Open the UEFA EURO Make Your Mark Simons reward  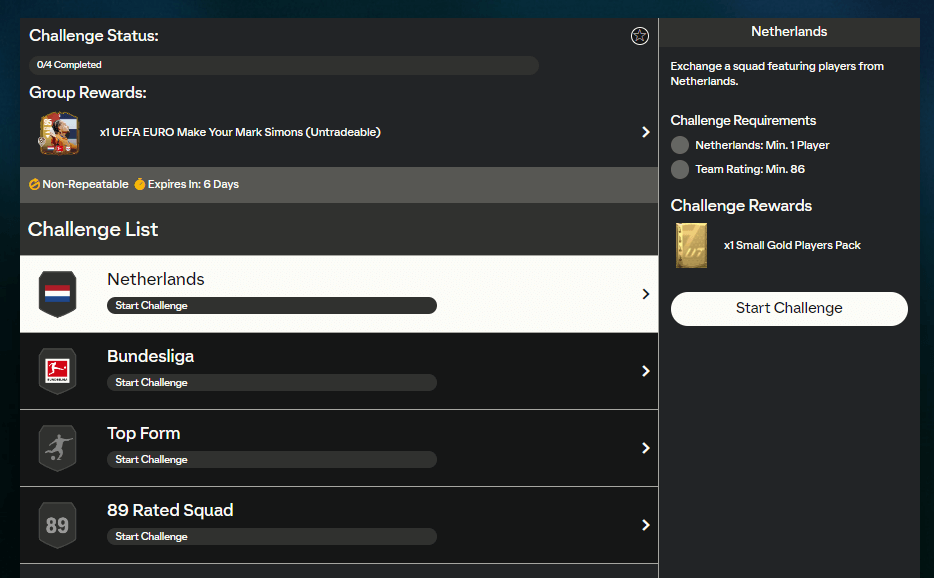240,132
